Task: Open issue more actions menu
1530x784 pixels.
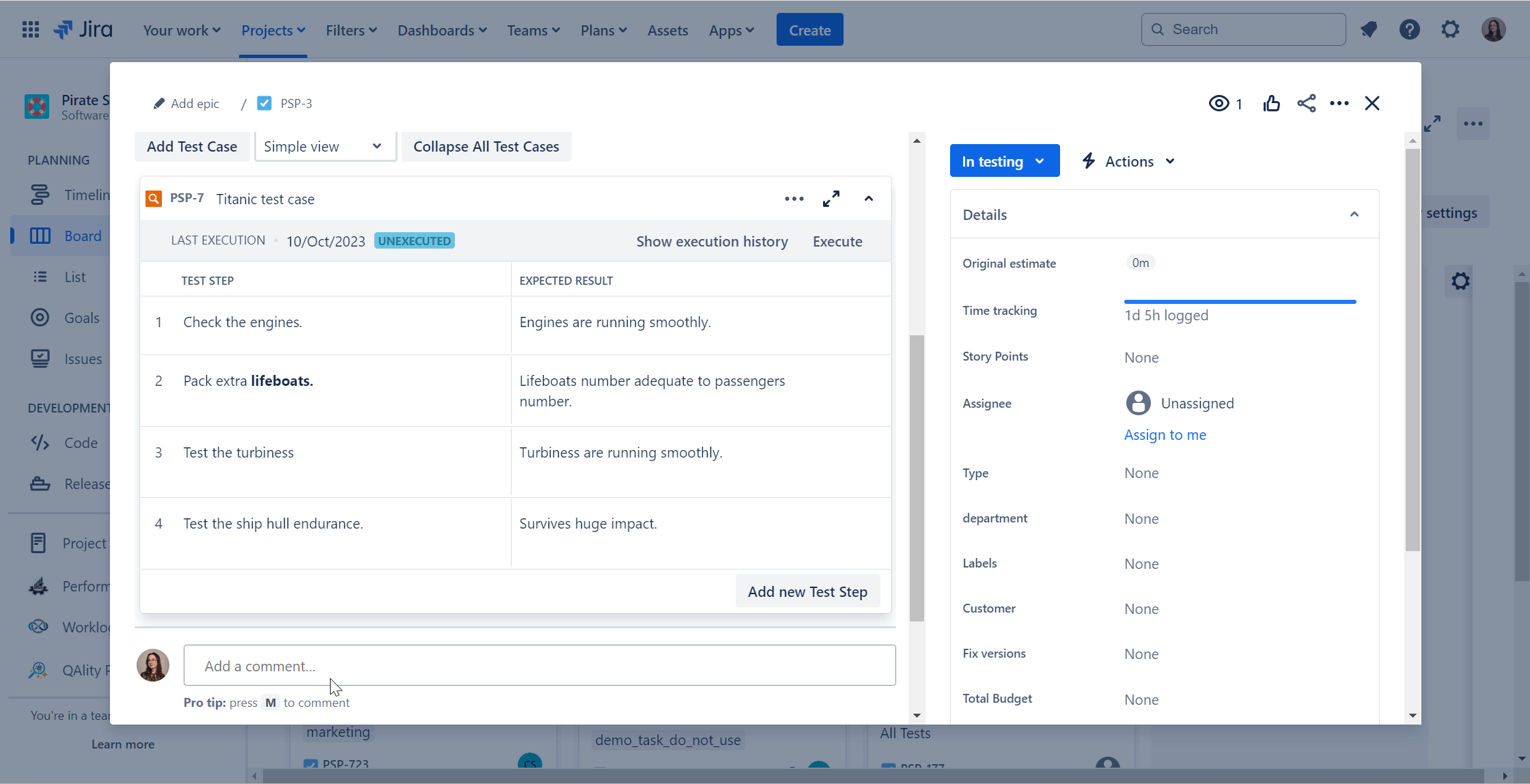Action: [1339, 103]
